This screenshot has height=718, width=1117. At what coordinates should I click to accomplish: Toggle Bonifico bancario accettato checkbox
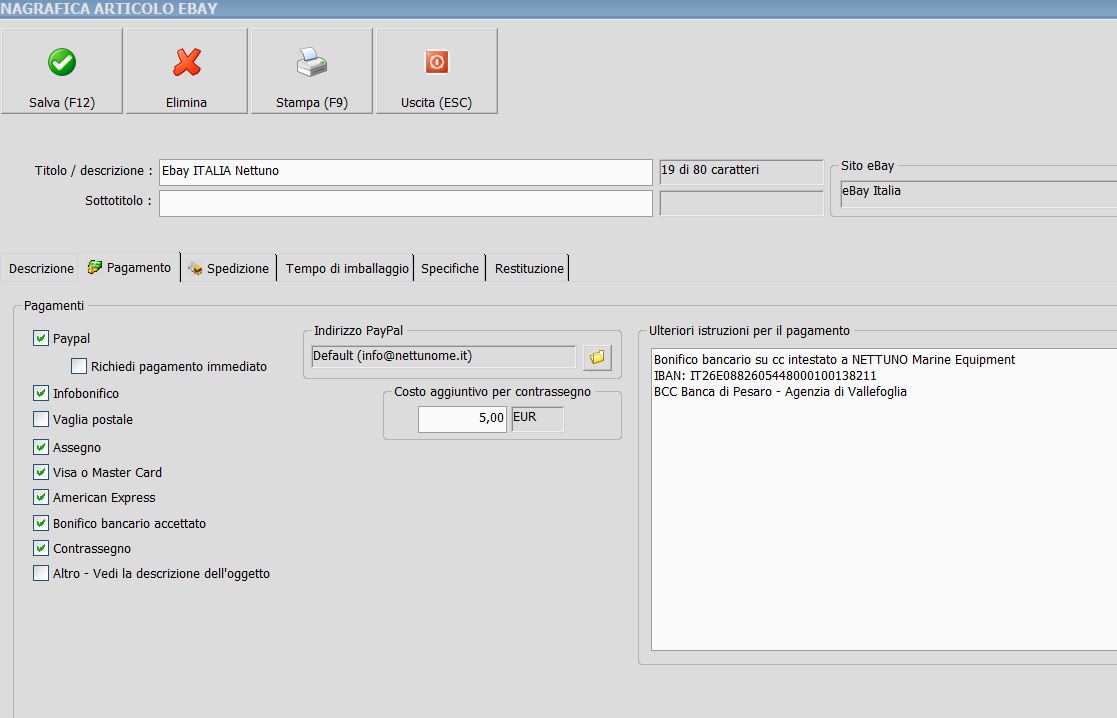(41, 523)
